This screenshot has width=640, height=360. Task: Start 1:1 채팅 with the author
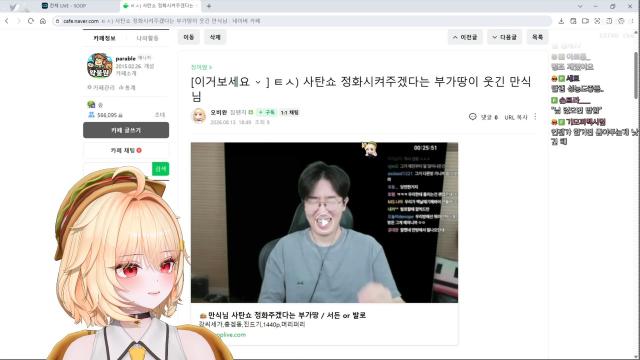[x=289, y=112]
